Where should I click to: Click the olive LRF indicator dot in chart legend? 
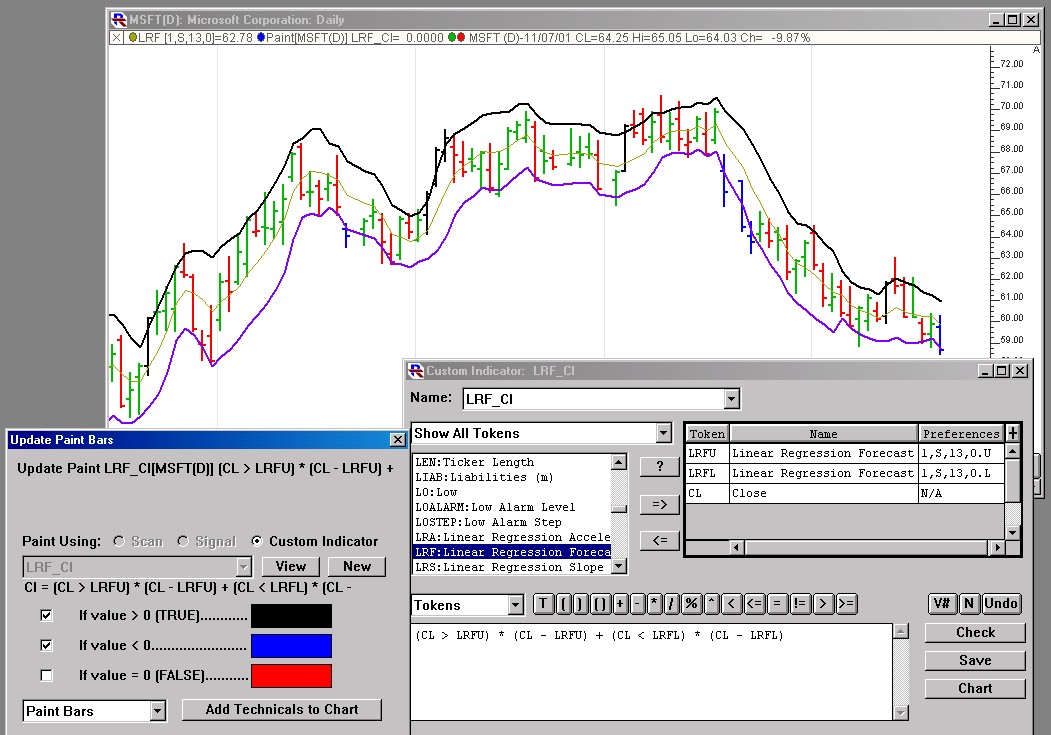(x=133, y=38)
